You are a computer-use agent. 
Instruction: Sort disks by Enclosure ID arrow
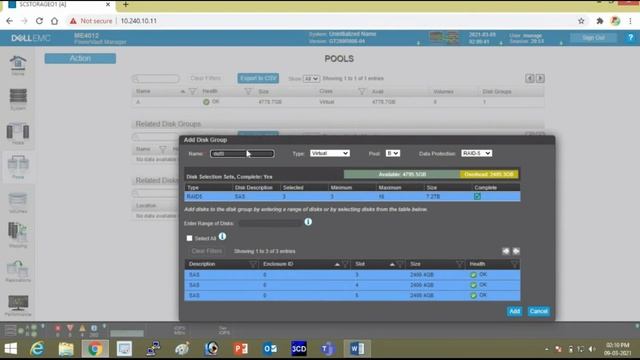coord(337,264)
